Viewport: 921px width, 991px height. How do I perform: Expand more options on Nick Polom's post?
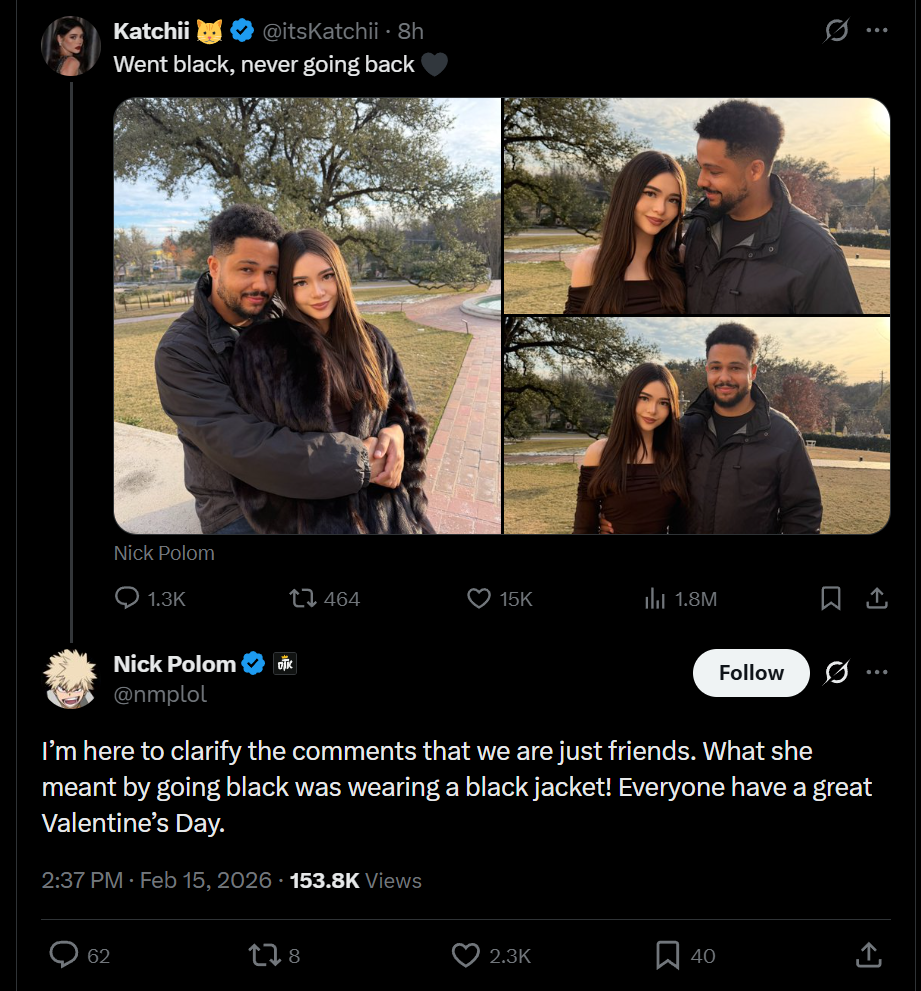877,672
